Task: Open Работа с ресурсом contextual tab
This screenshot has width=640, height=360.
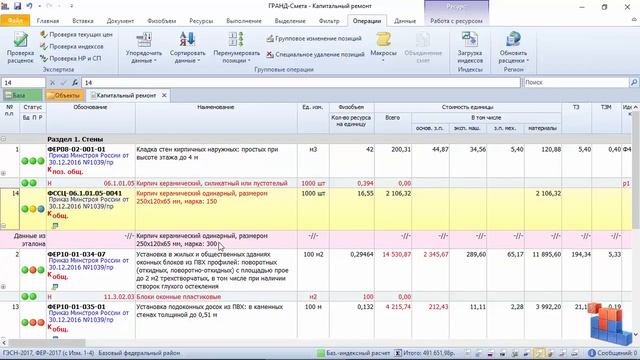Action: (456, 21)
